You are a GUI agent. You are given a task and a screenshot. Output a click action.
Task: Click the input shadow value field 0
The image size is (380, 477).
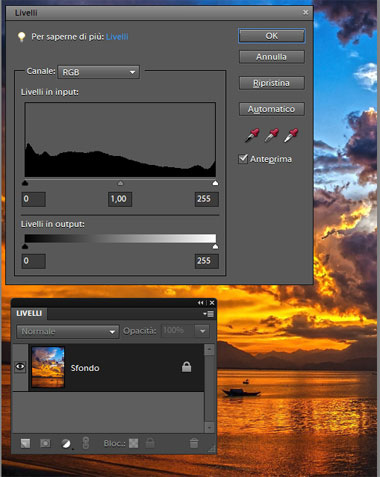(x=34, y=199)
